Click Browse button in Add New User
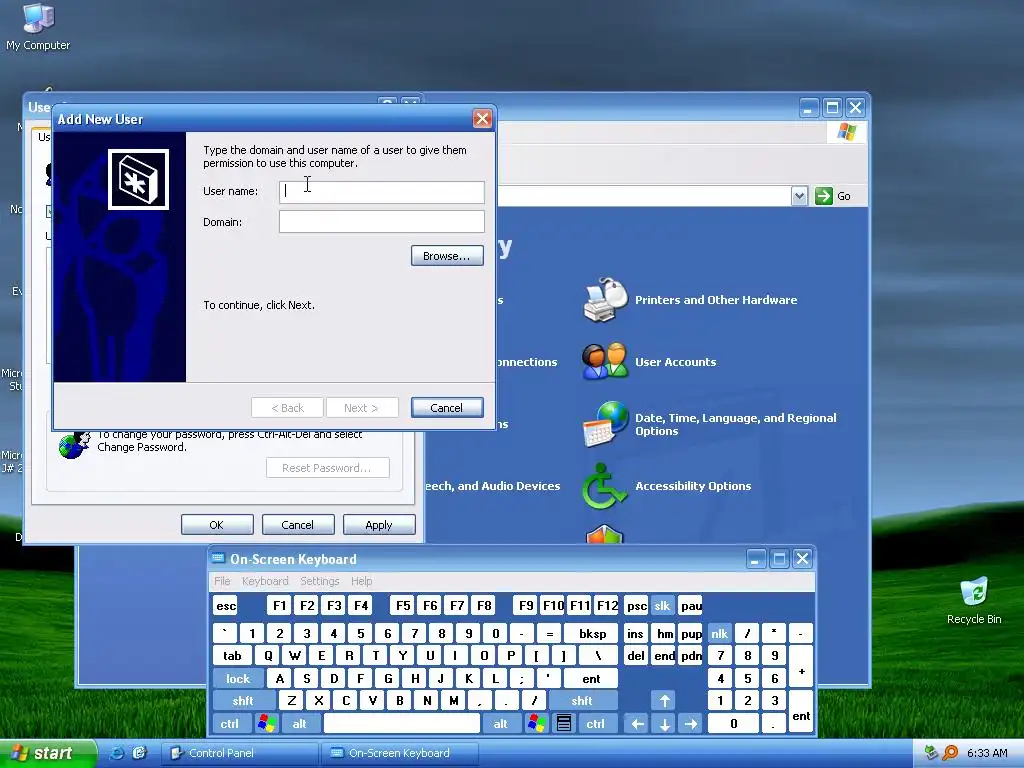The height and width of the screenshot is (768, 1024). [x=447, y=256]
